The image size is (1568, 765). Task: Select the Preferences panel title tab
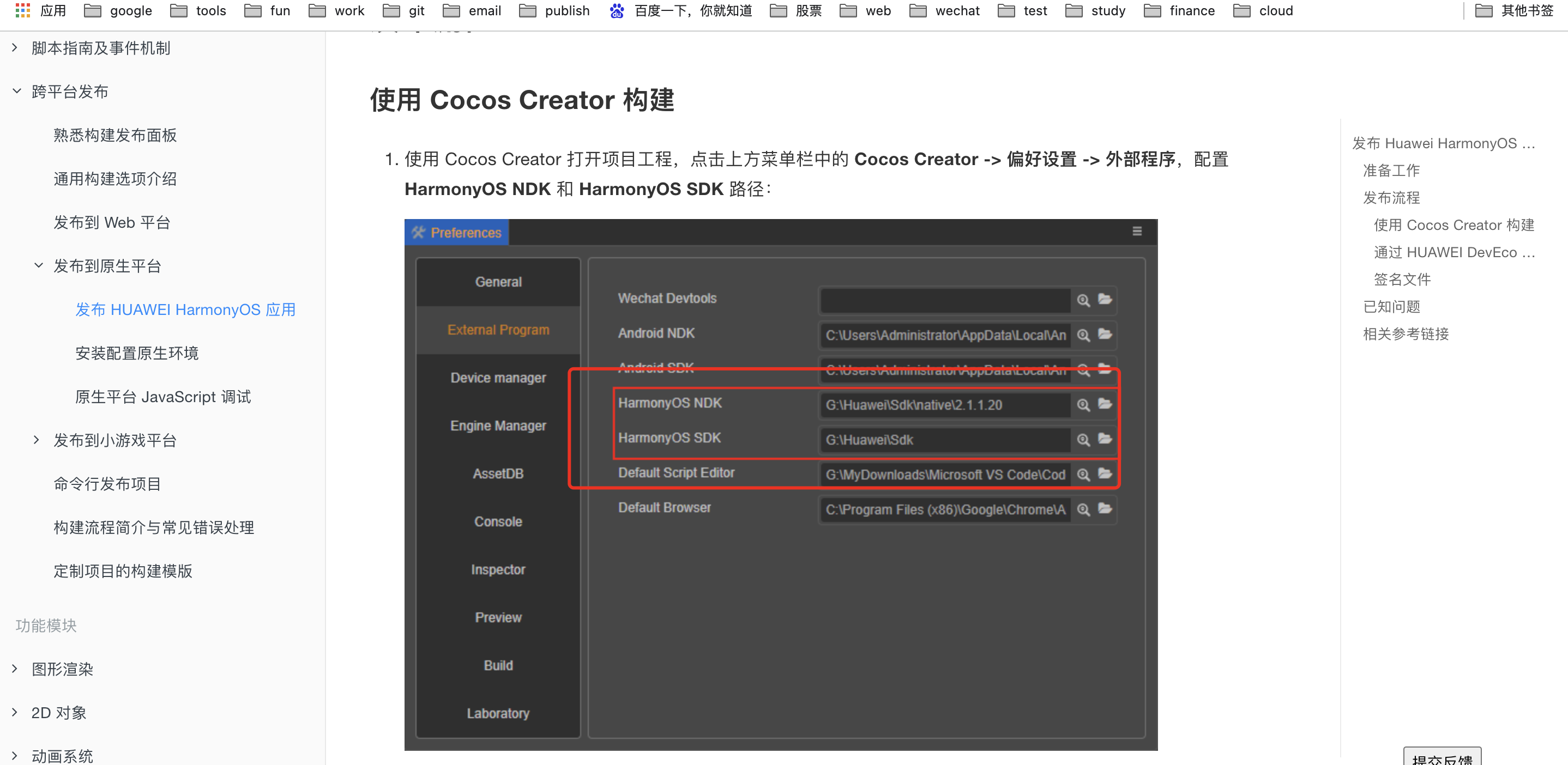click(456, 232)
